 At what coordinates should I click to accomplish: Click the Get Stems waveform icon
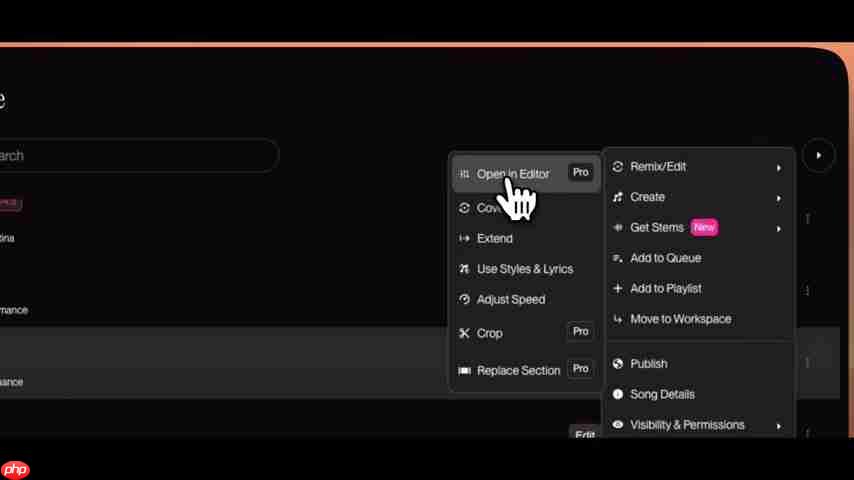(618, 228)
